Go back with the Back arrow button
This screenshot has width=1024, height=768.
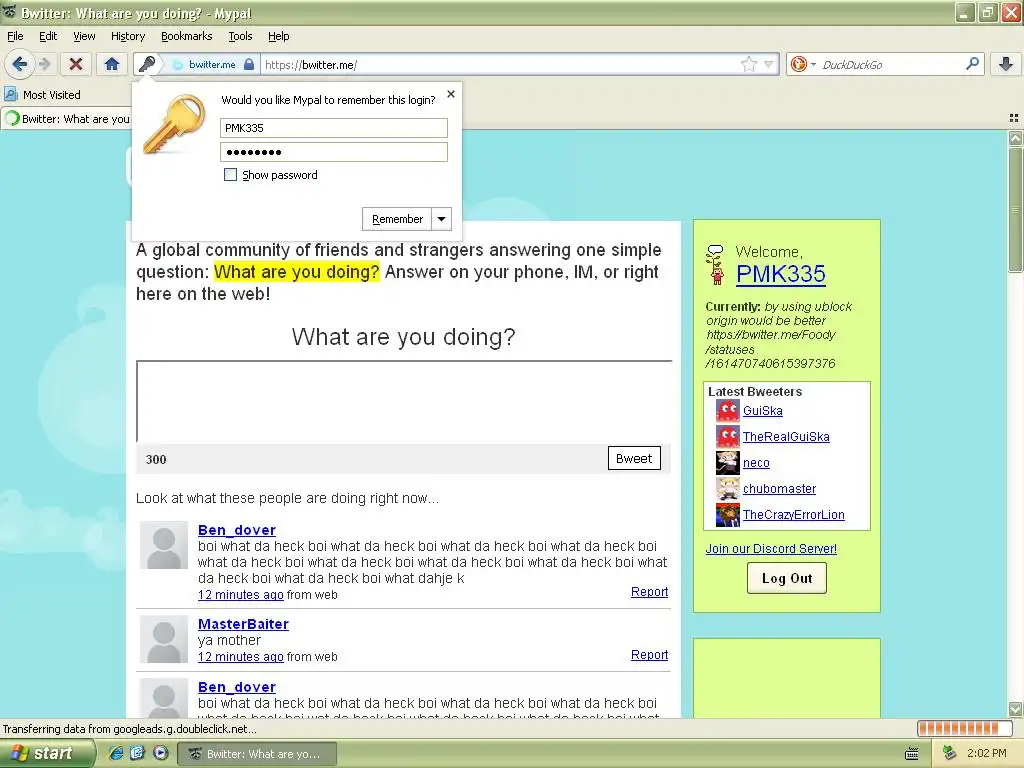coord(19,64)
